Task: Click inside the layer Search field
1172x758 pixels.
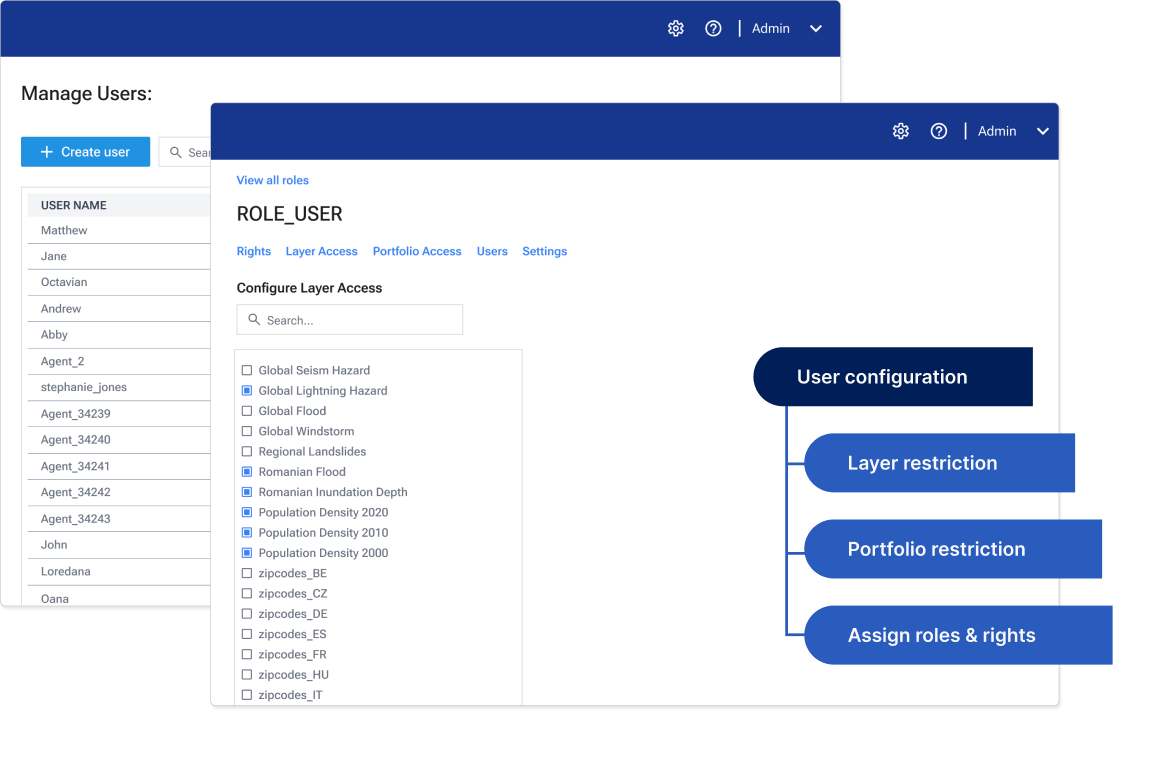Action: [350, 319]
